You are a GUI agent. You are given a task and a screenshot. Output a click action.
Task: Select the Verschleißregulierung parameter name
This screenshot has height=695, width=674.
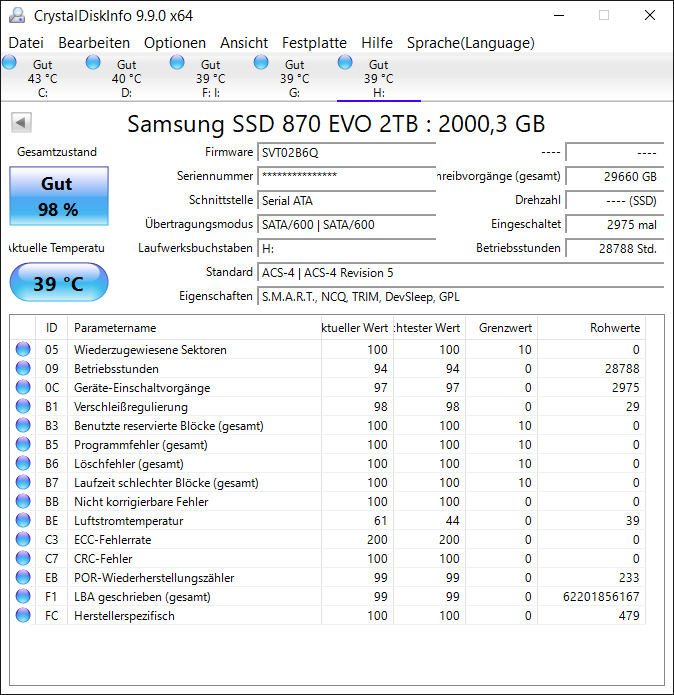131,407
